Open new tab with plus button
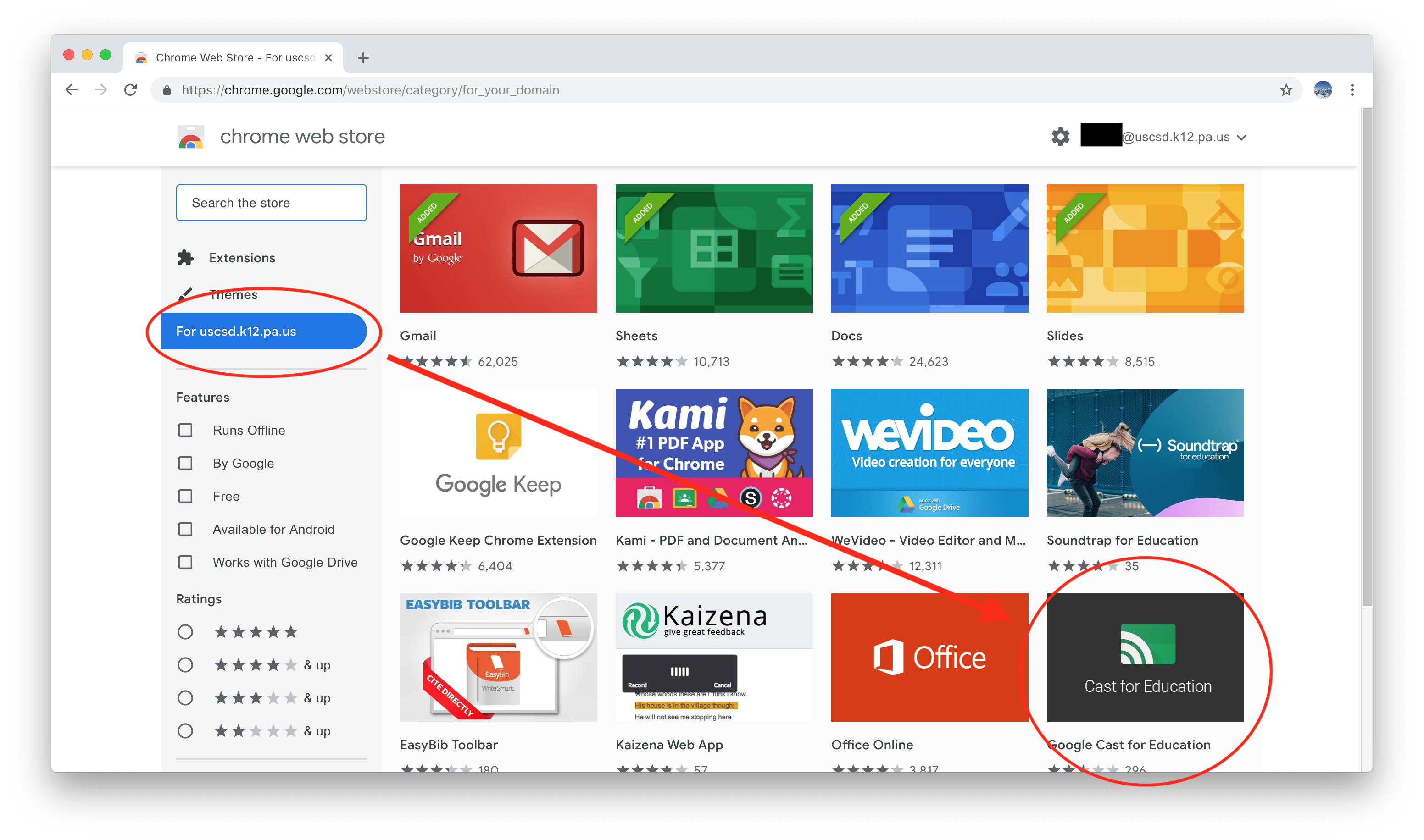This screenshot has width=1424, height=840. pos(363,58)
